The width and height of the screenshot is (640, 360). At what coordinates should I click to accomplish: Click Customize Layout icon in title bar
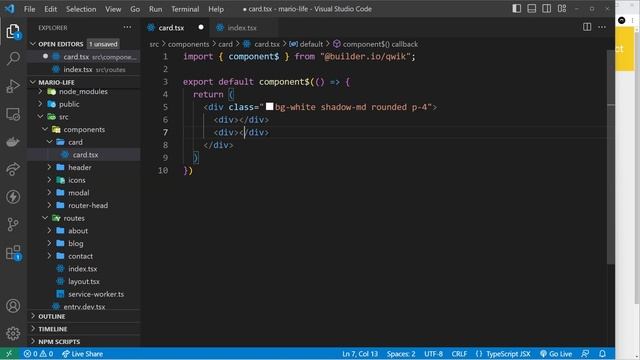(562, 9)
